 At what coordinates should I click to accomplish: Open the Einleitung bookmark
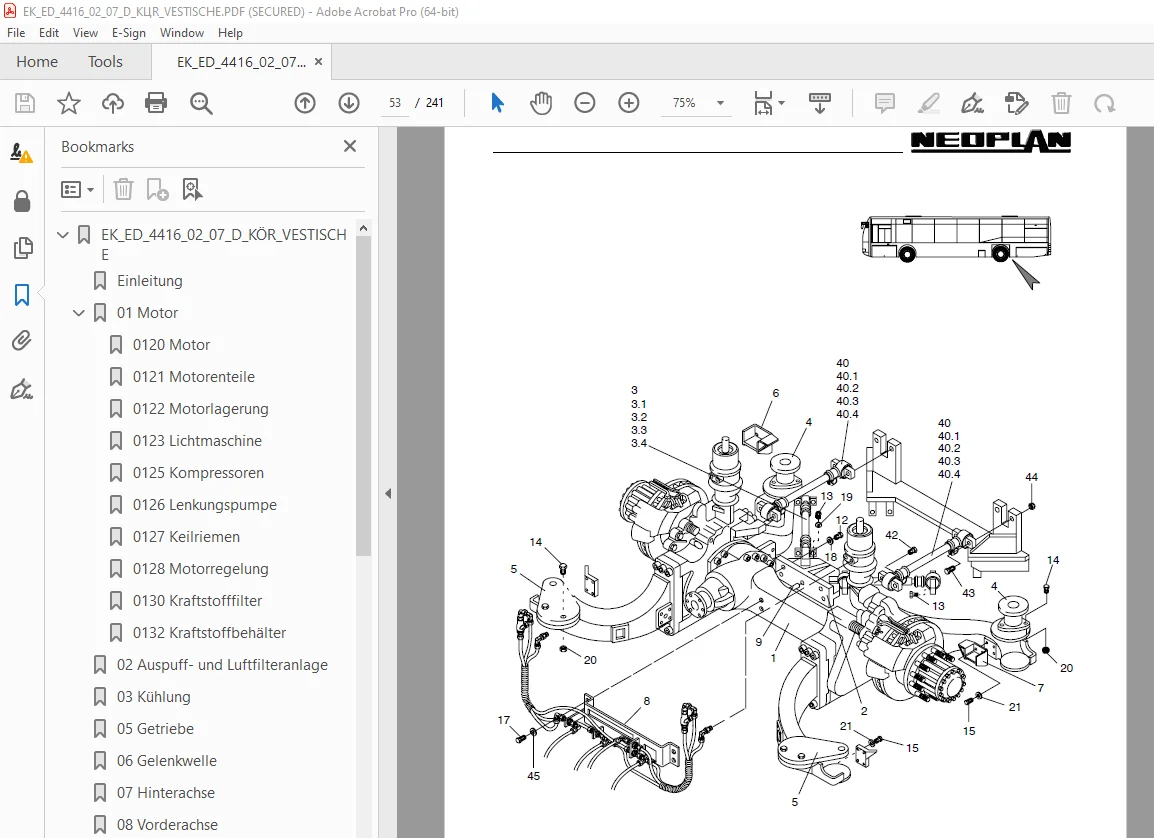click(149, 281)
